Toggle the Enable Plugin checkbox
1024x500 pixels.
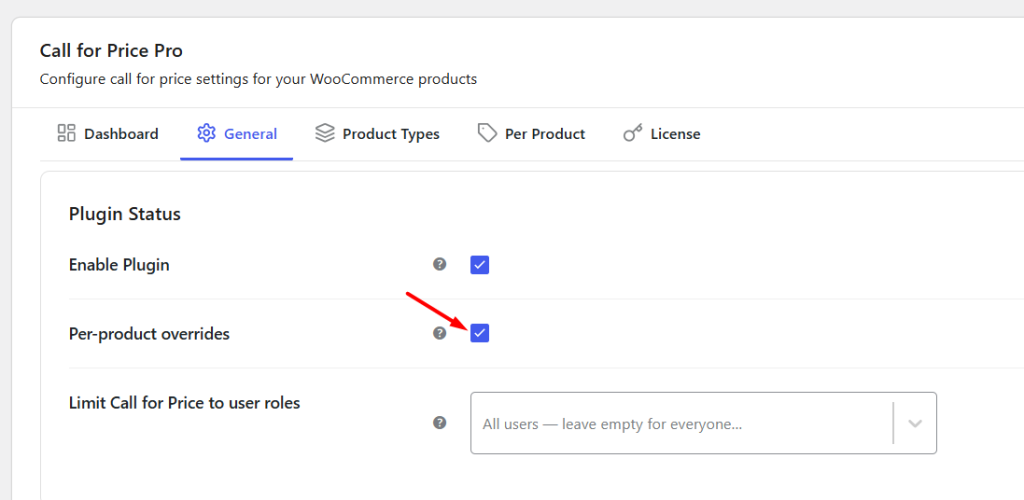coord(479,265)
